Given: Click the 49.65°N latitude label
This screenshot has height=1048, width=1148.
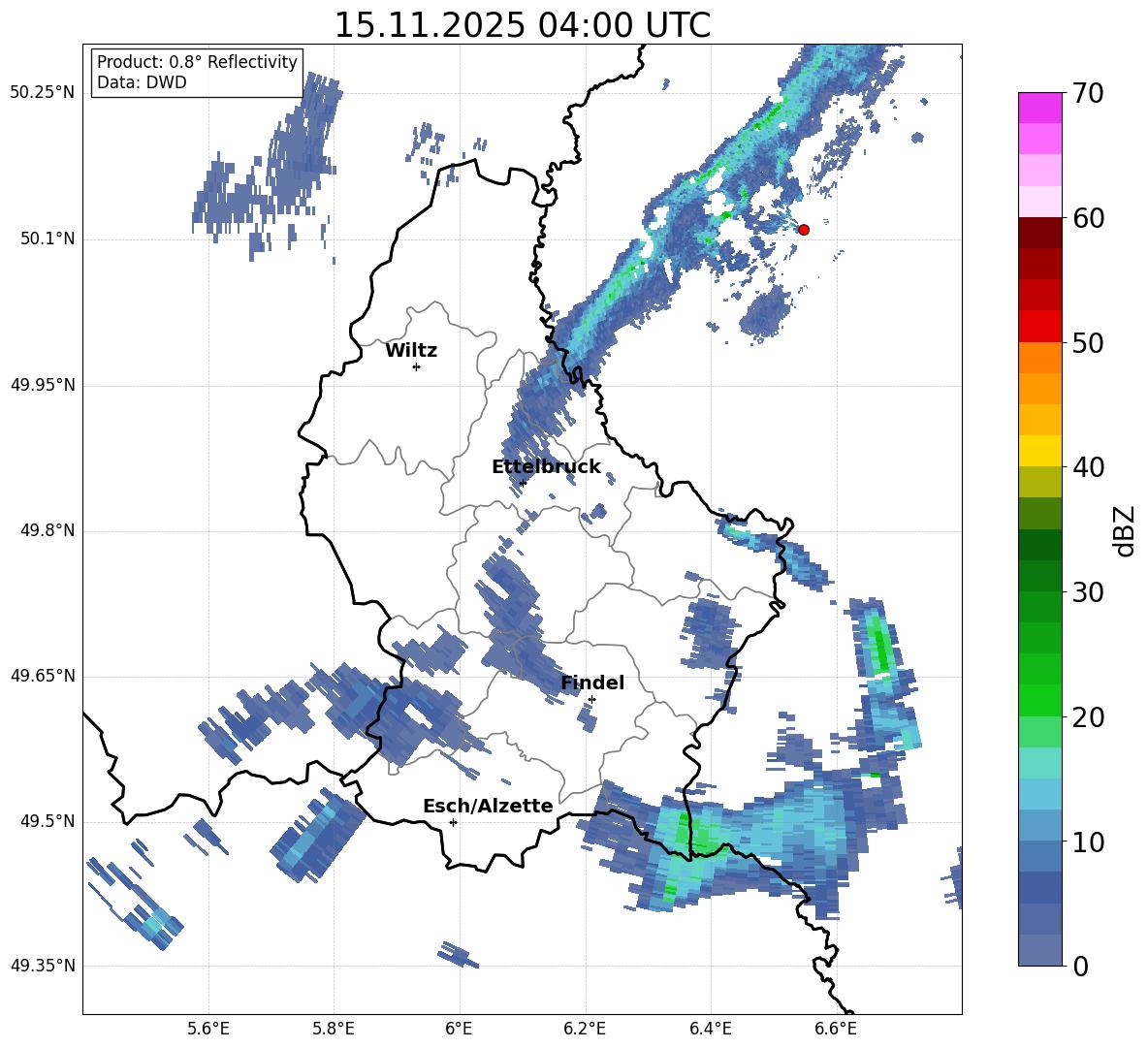Looking at the screenshot, I should tap(43, 676).
